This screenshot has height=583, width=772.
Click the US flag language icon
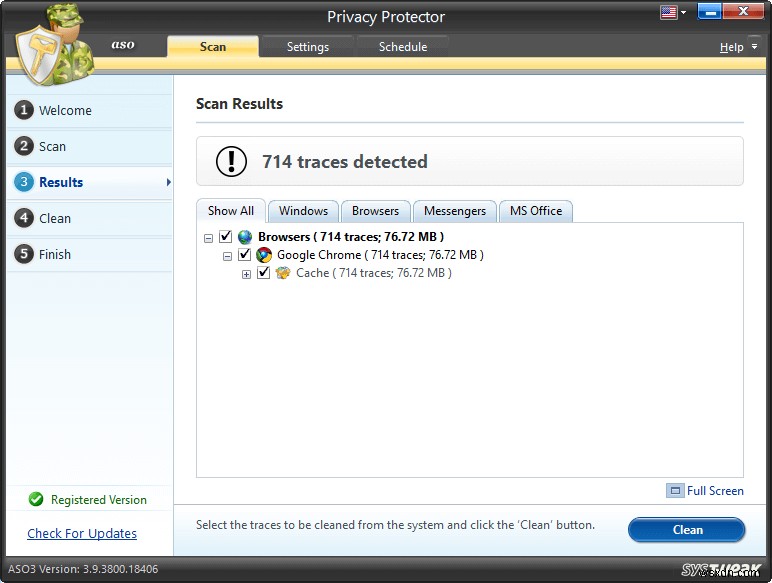tap(668, 12)
